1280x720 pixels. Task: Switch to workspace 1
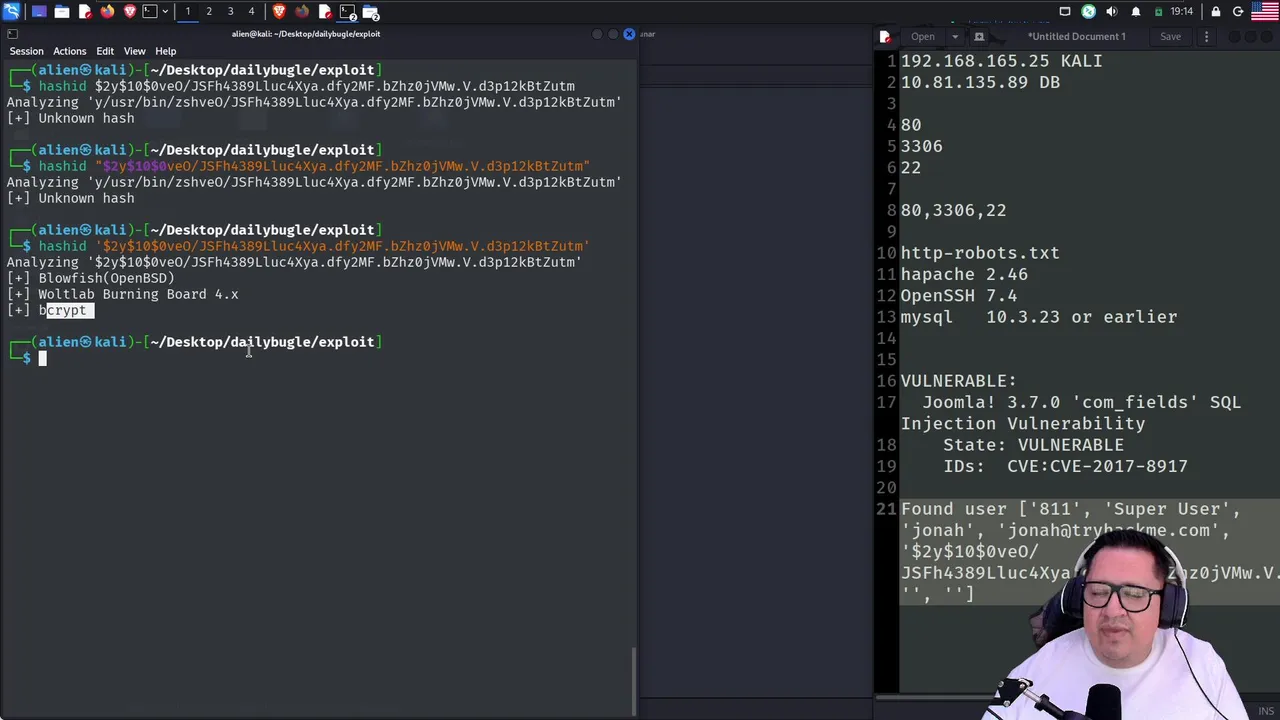click(187, 12)
